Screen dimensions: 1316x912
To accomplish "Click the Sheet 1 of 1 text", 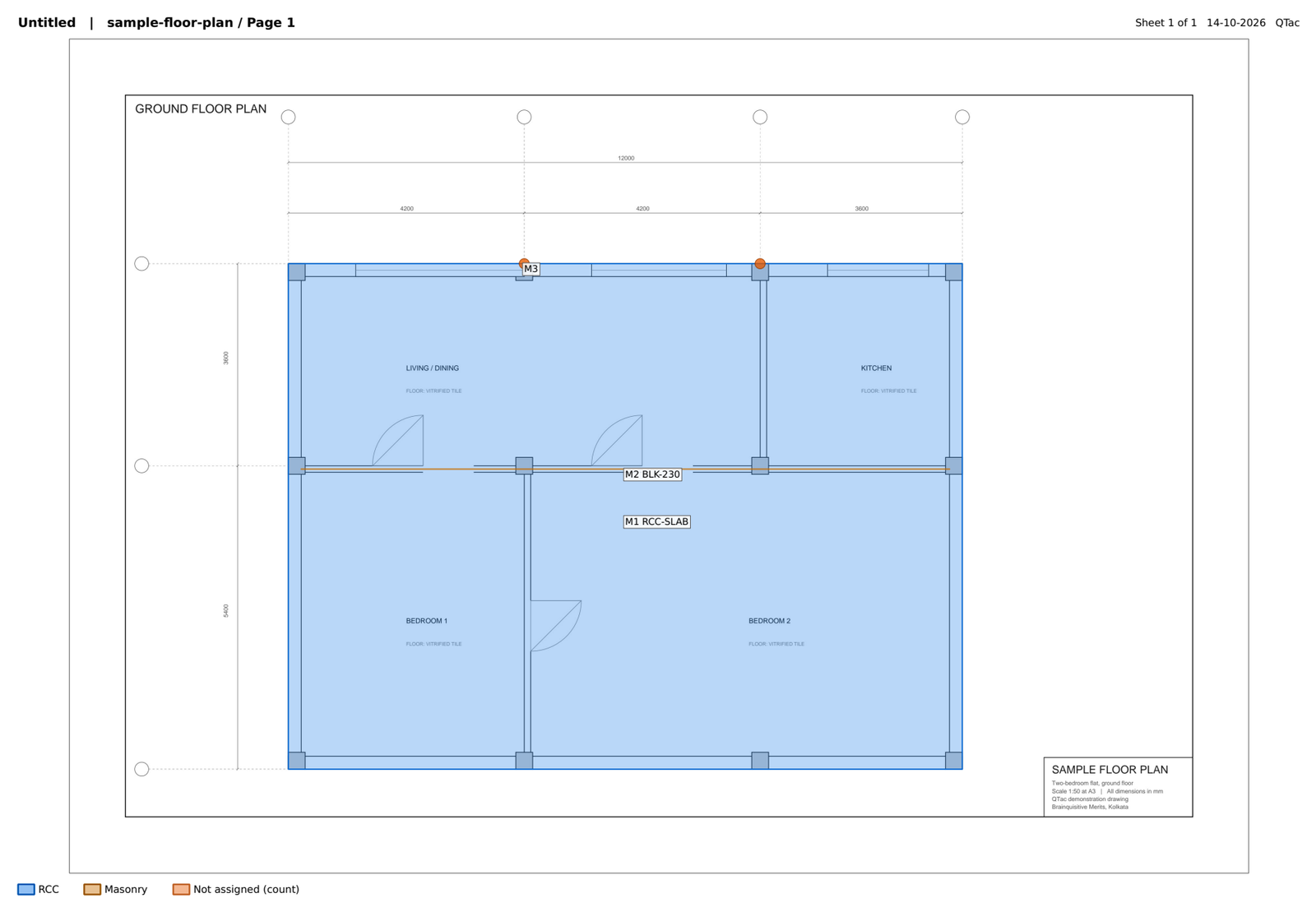I will (1165, 23).
